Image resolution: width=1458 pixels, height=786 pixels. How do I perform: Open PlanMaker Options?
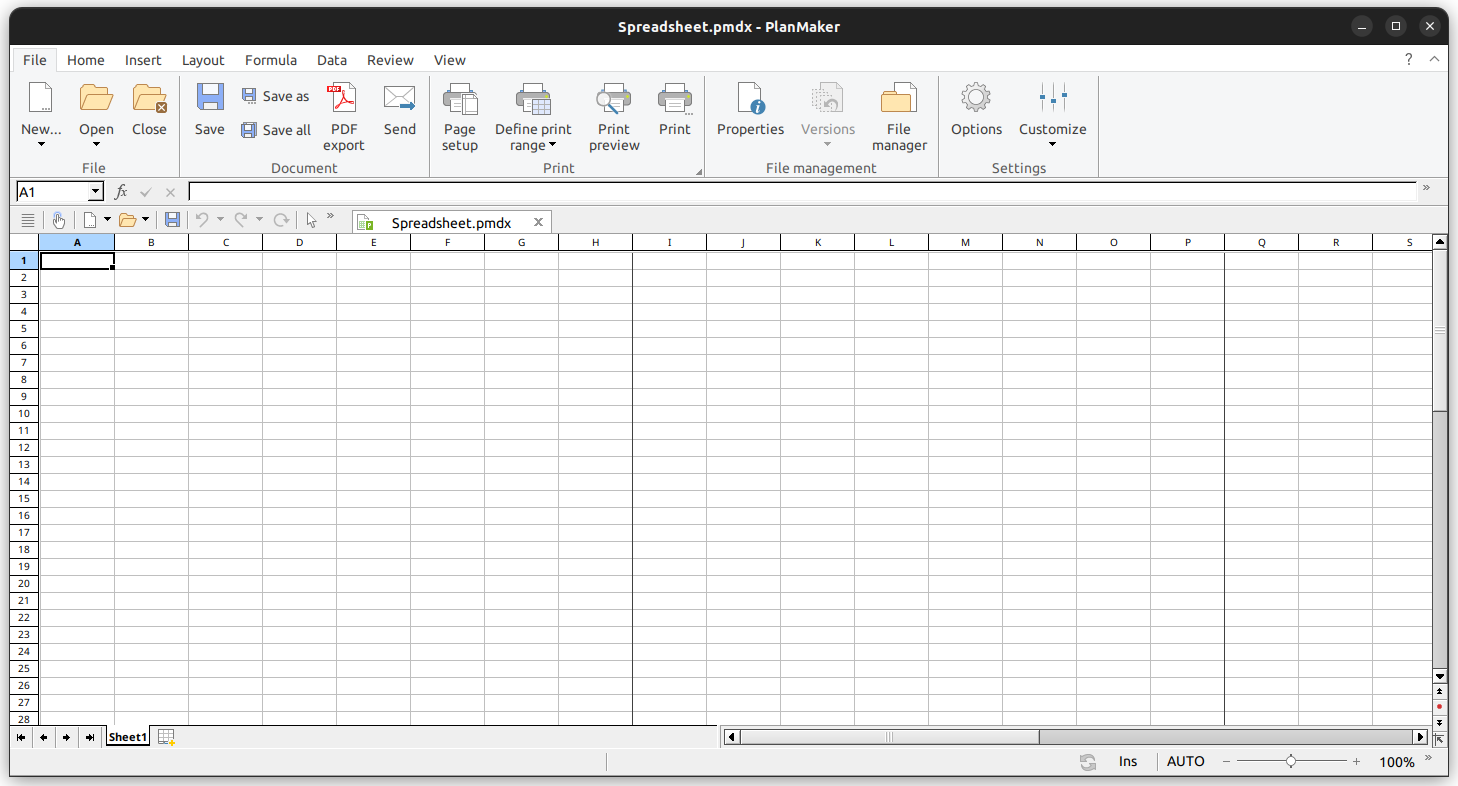click(x=976, y=112)
